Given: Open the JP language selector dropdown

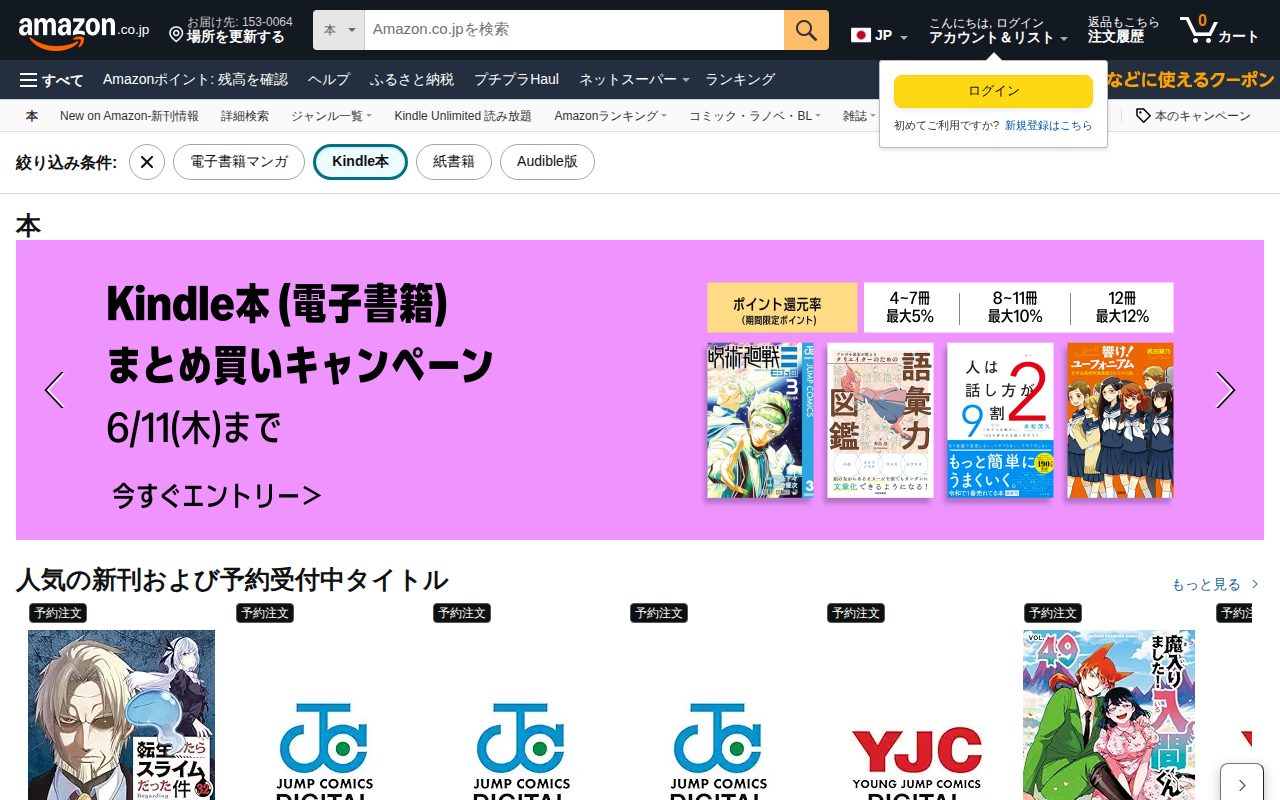Looking at the screenshot, I should [x=879, y=36].
